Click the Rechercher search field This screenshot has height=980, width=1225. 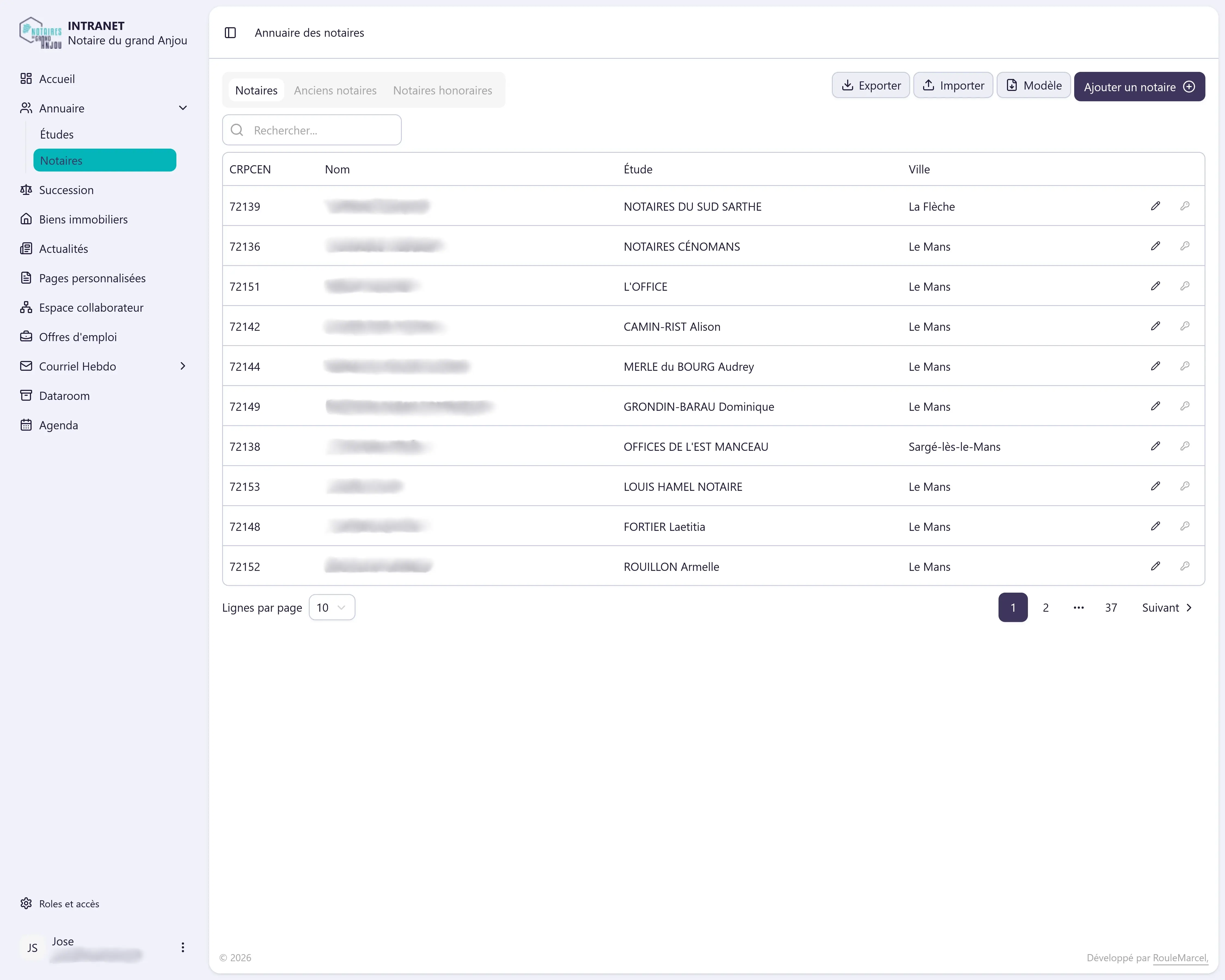click(312, 130)
